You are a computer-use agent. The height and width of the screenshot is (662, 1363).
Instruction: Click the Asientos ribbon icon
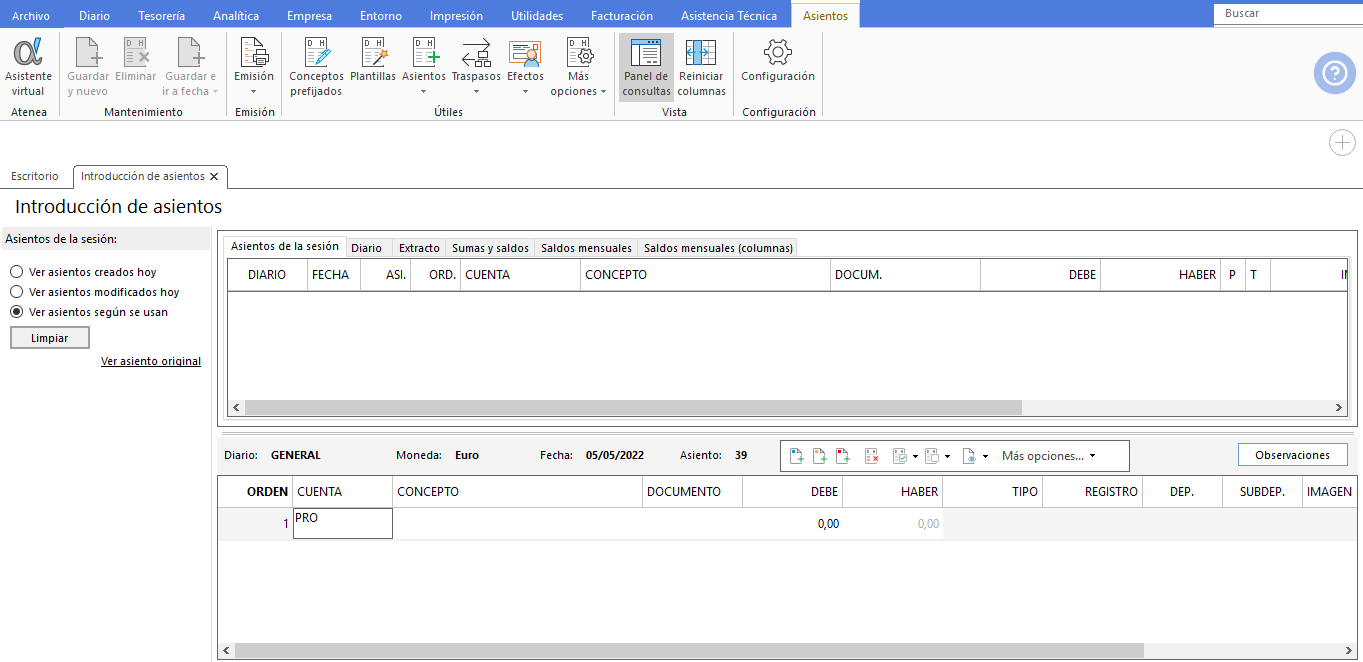tap(424, 52)
